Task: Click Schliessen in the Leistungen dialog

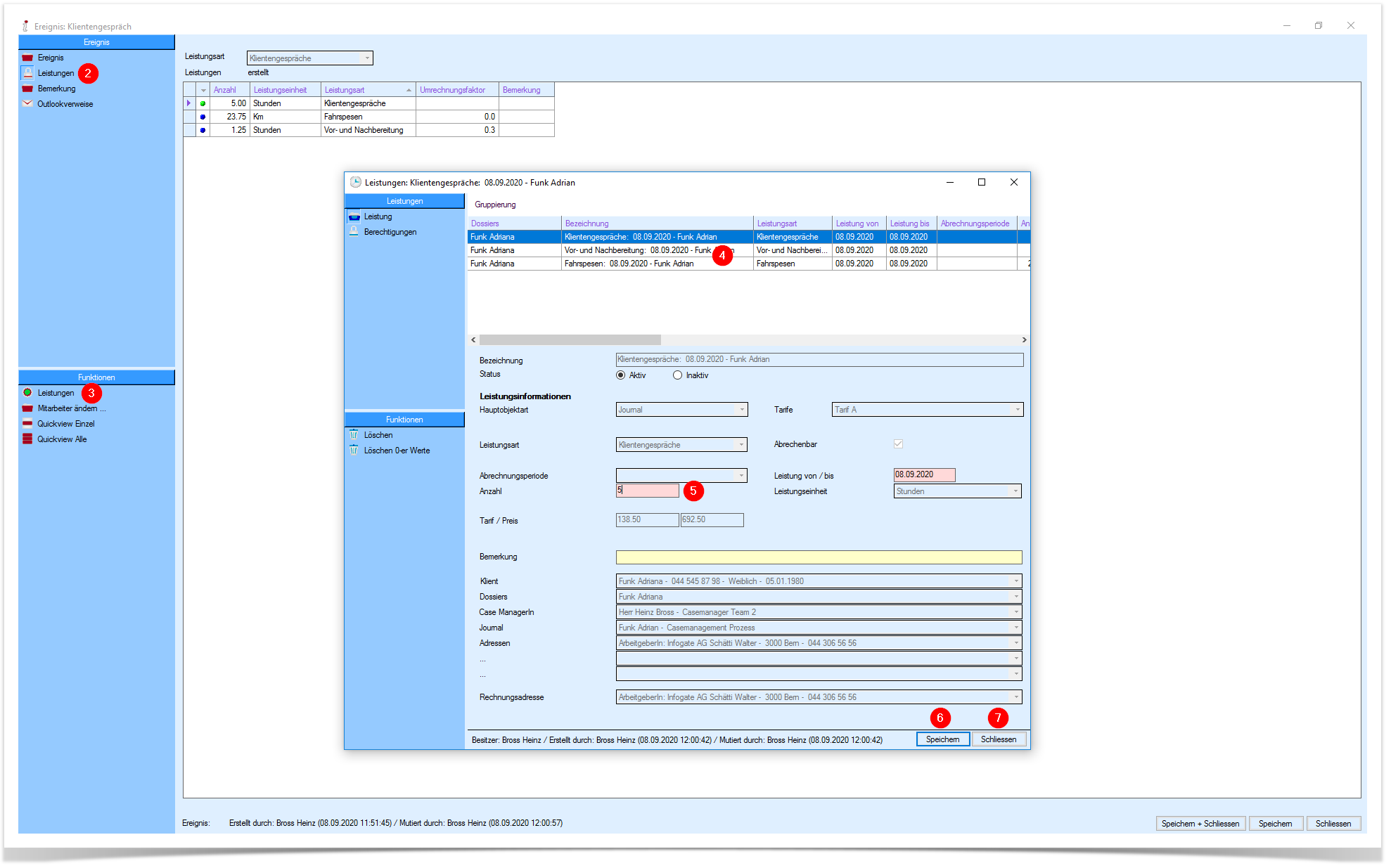Action: coord(999,739)
